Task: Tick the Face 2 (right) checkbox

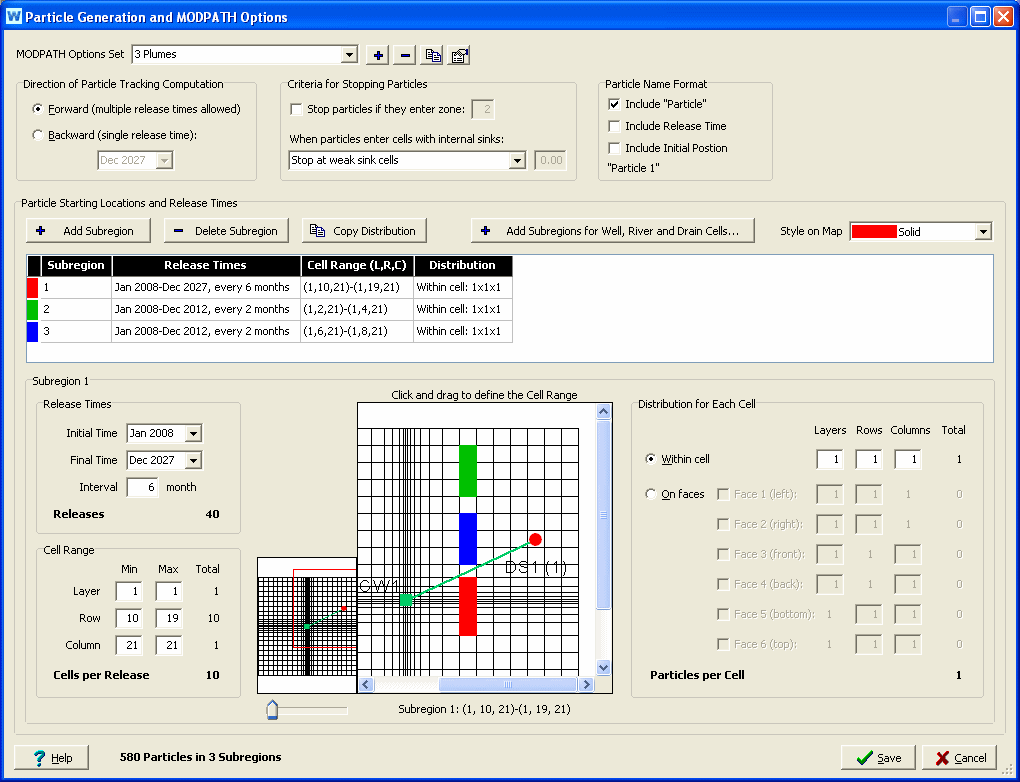Action: coord(723,524)
